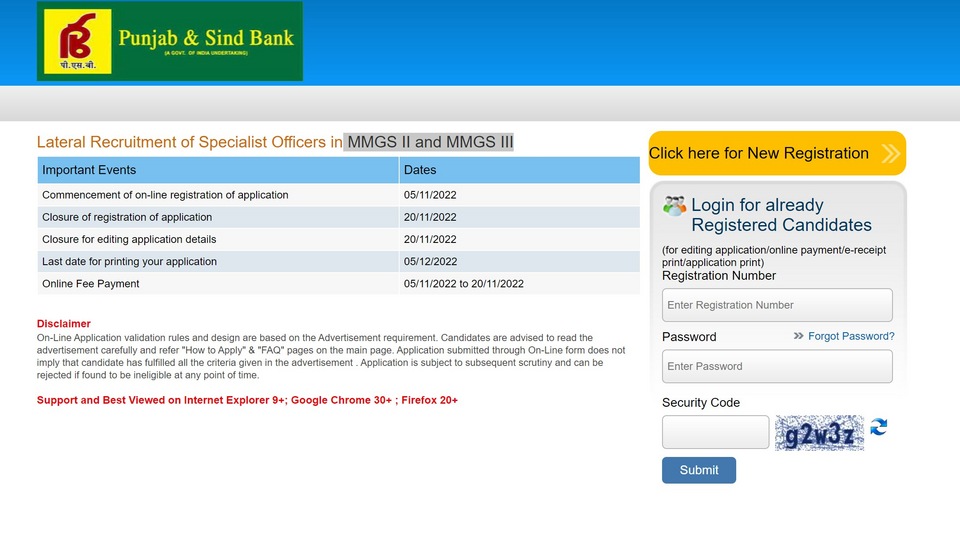Click the Punjab & Sind Bank logo
The width and height of the screenshot is (960, 540).
click(170, 41)
